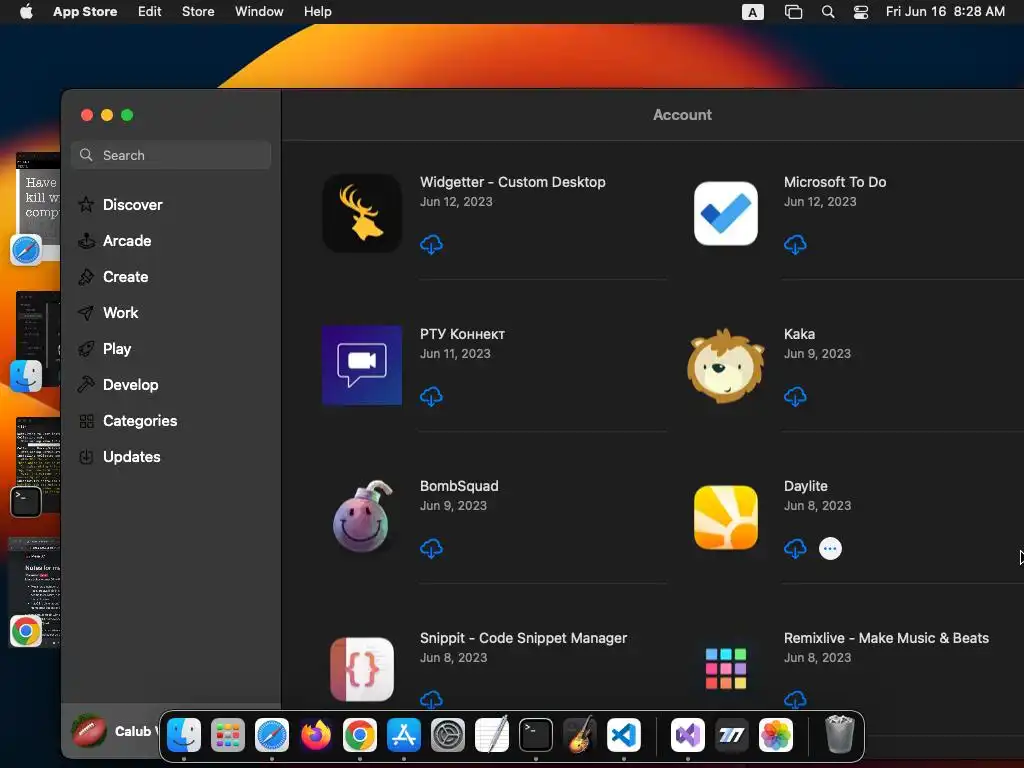1024x768 pixels.
Task: Open the Snippit curly braces app icon
Action: pyautogui.click(x=362, y=669)
